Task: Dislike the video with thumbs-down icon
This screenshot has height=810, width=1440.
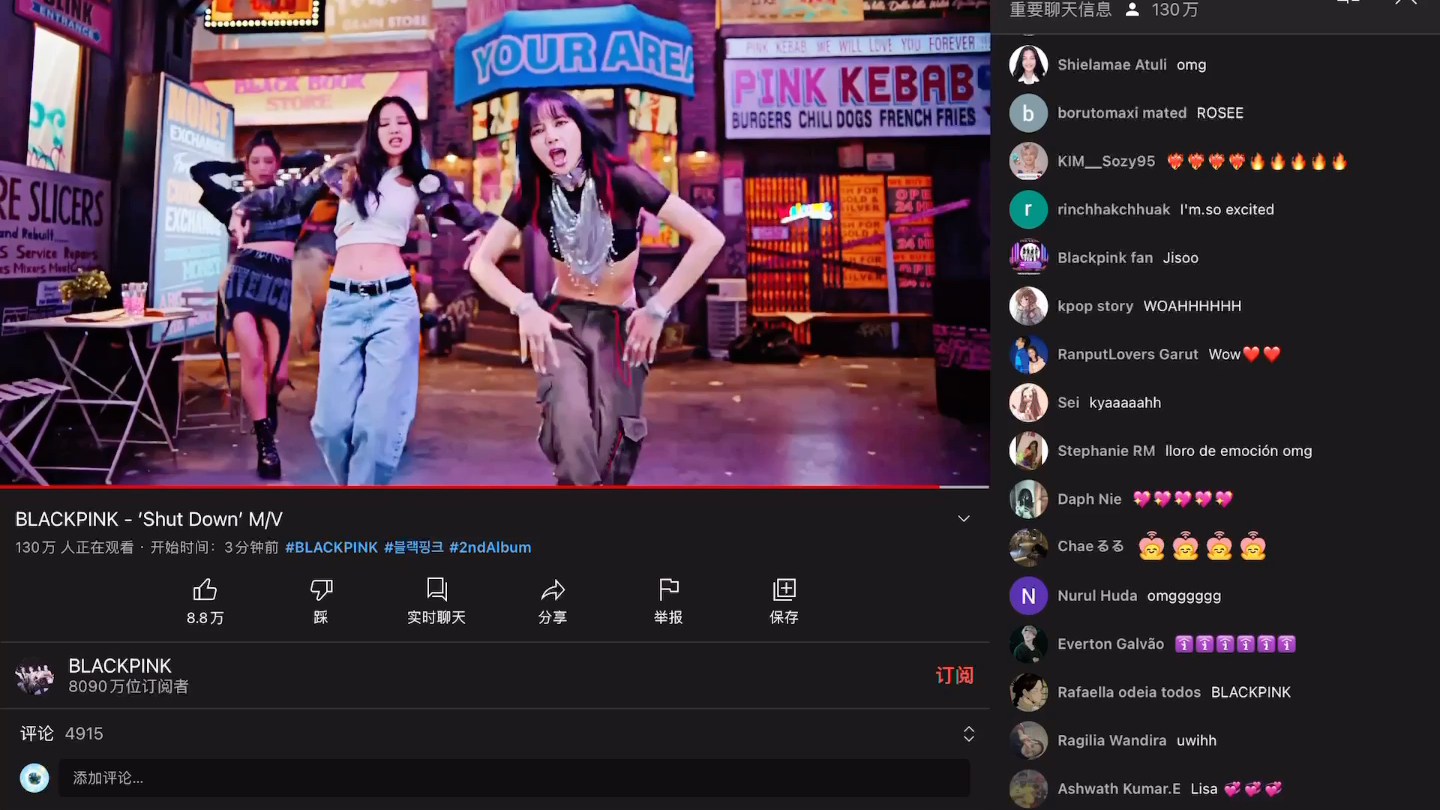Action: [321, 589]
